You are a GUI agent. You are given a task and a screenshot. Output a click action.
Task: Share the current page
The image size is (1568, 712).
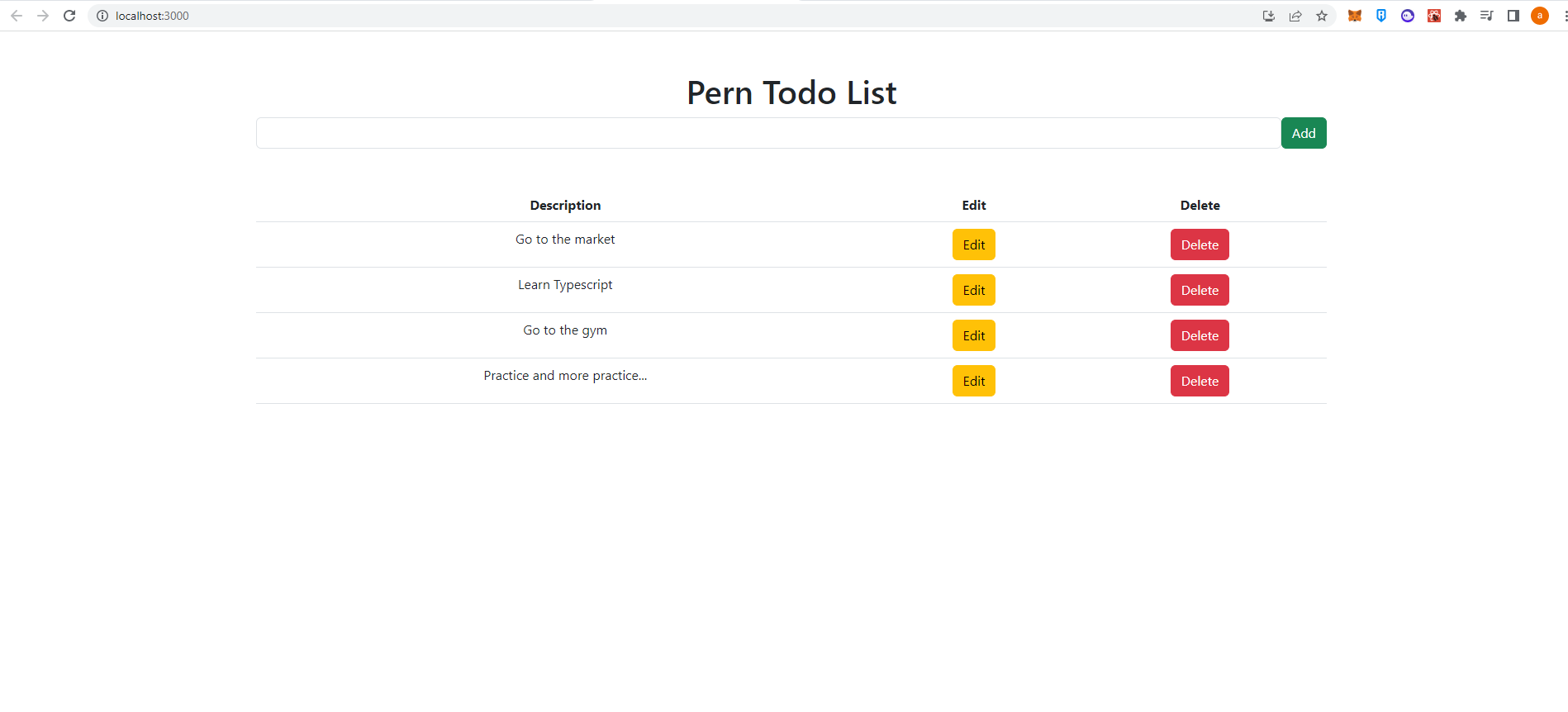pos(1295,16)
